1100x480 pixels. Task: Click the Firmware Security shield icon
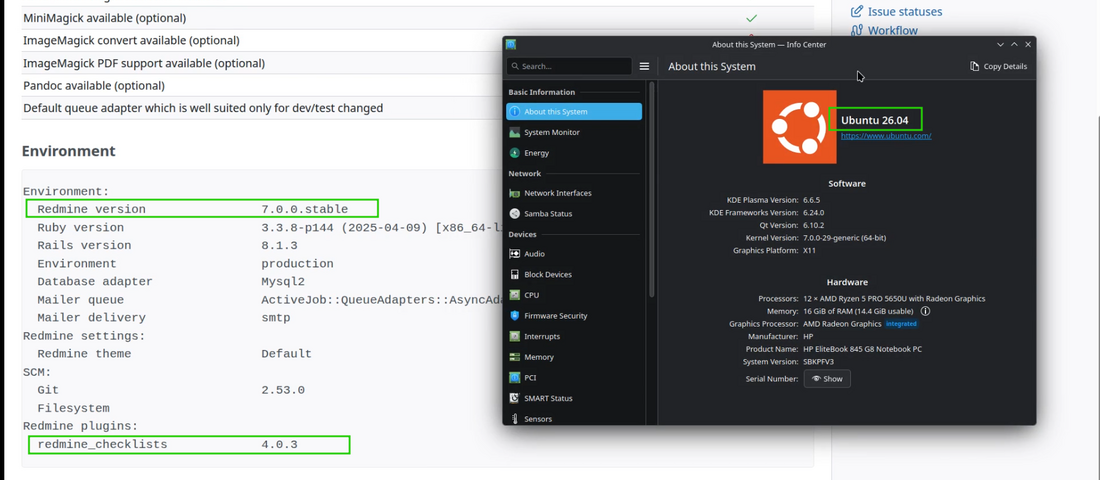515,316
